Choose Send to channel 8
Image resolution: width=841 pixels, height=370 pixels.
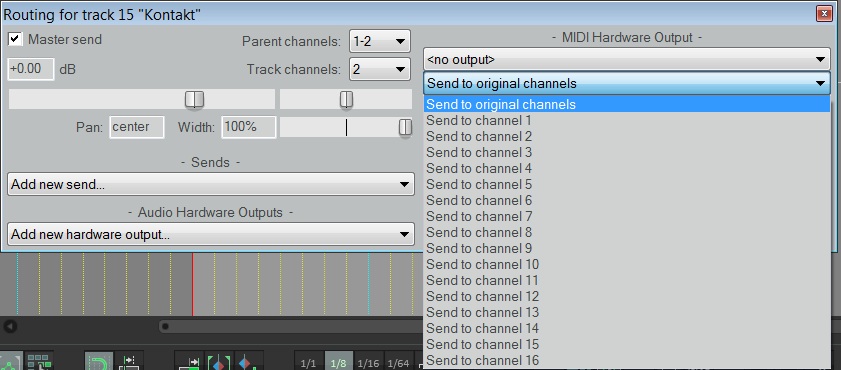click(626, 232)
